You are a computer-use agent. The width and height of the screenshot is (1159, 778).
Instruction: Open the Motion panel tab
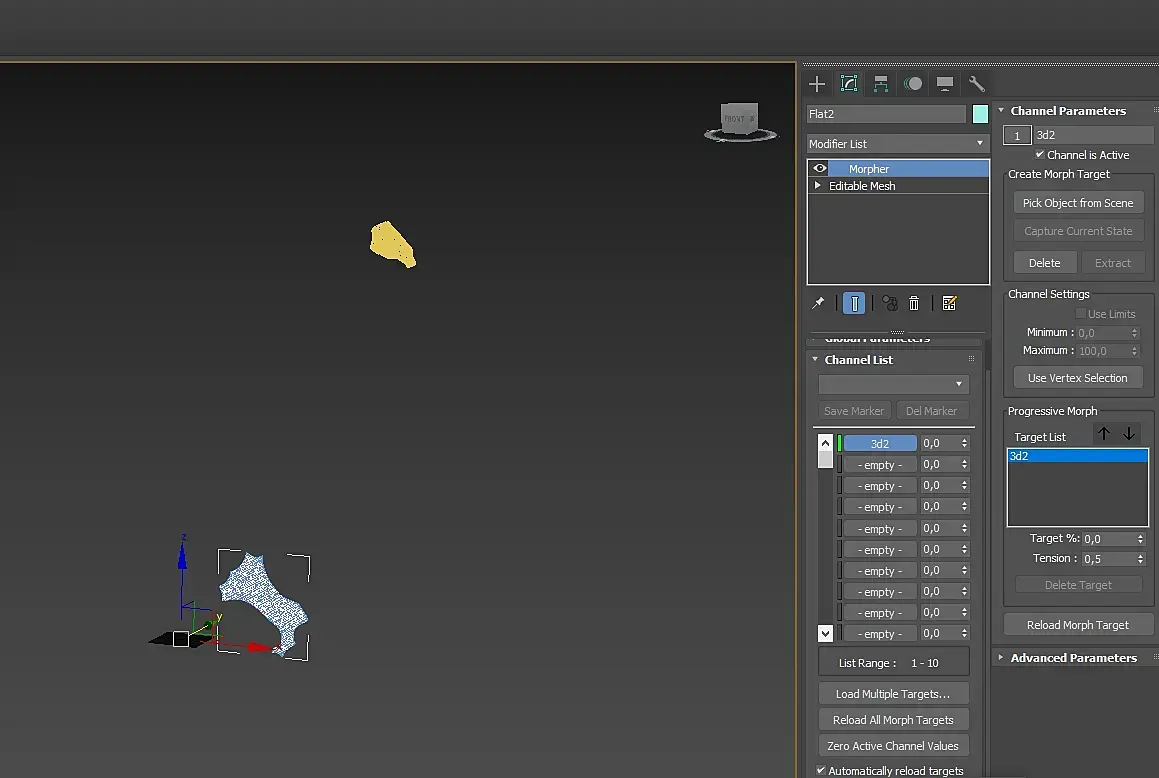(x=913, y=83)
